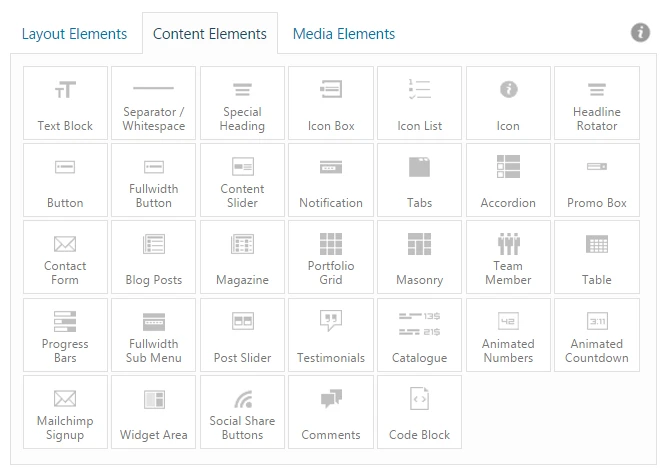665x469 pixels.
Task: Insert a Separator / Whitespace element
Action: 153,103
